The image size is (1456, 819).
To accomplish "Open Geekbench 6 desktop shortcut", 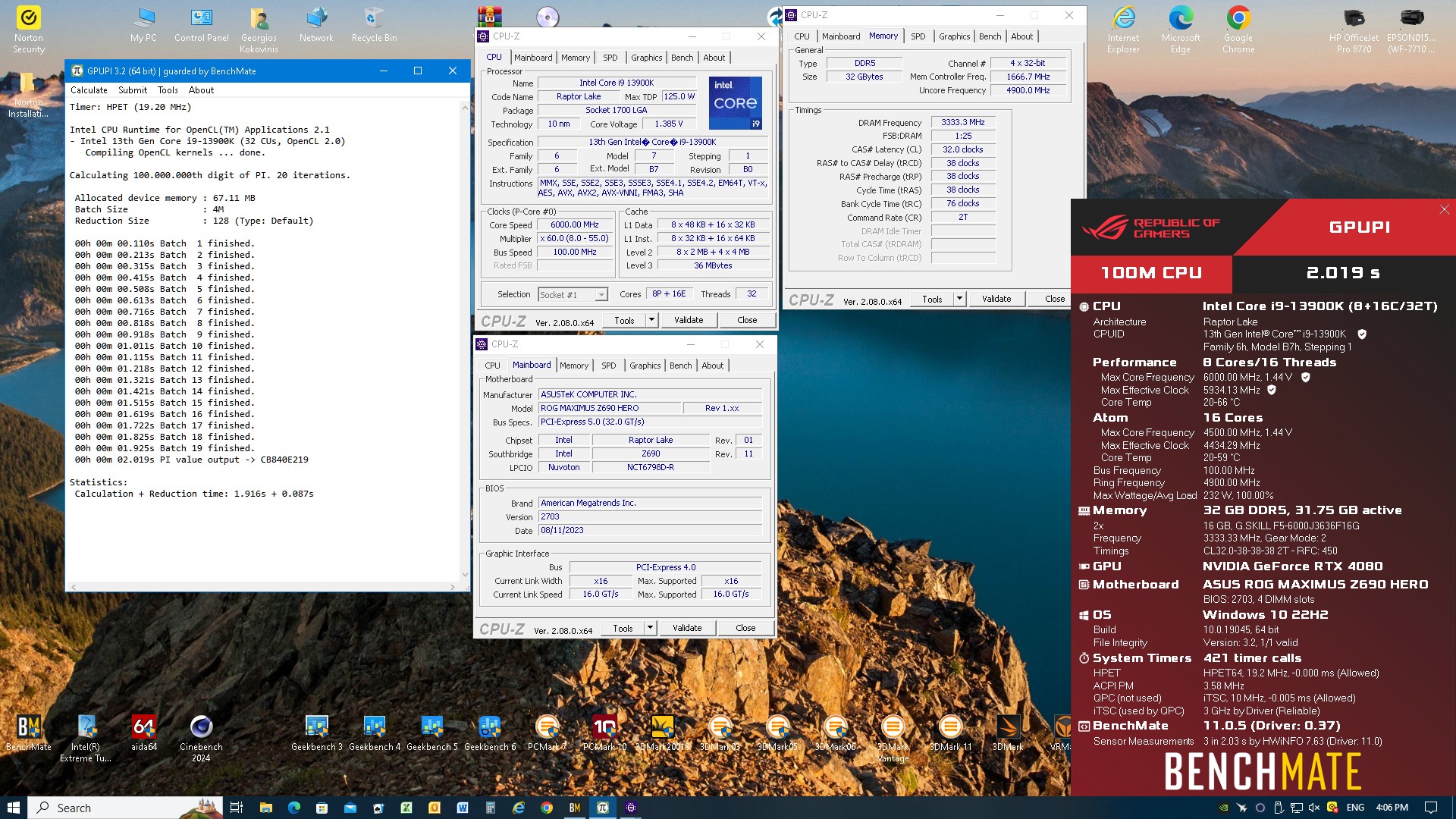I will (x=489, y=733).
